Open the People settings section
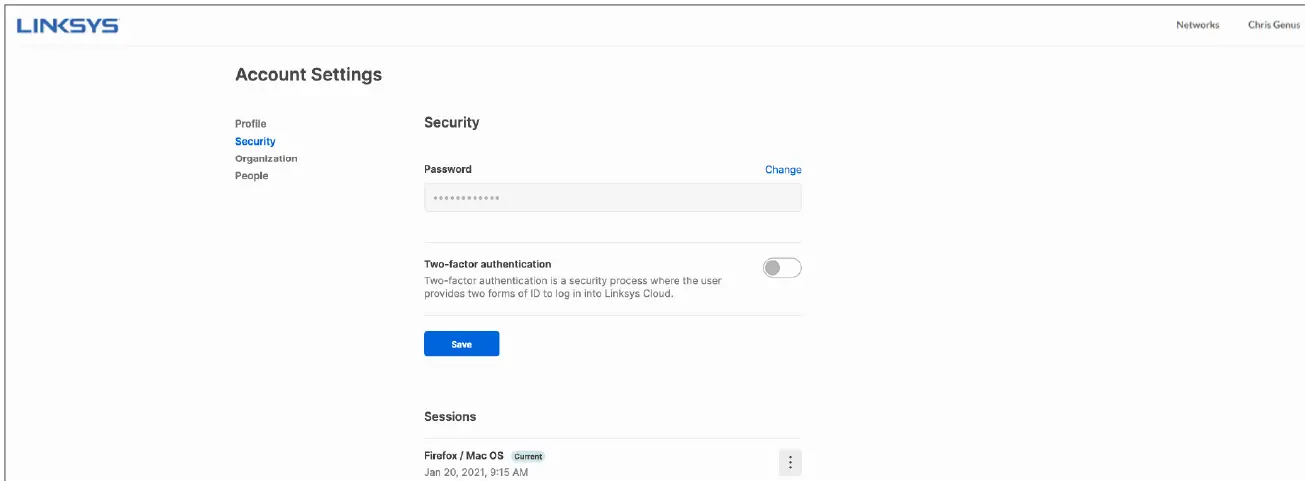Screen dimensions: 1305x481 [252, 176]
